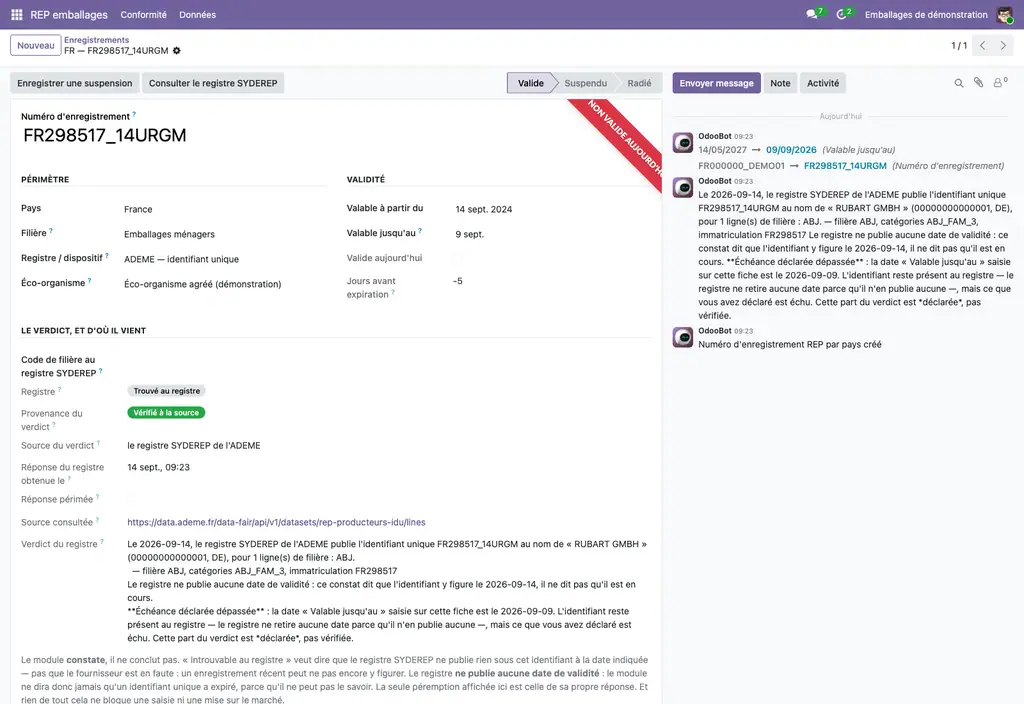This screenshot has height=704, width=1024.
Task: Search in the chatter messages
Action: point(959,83)
